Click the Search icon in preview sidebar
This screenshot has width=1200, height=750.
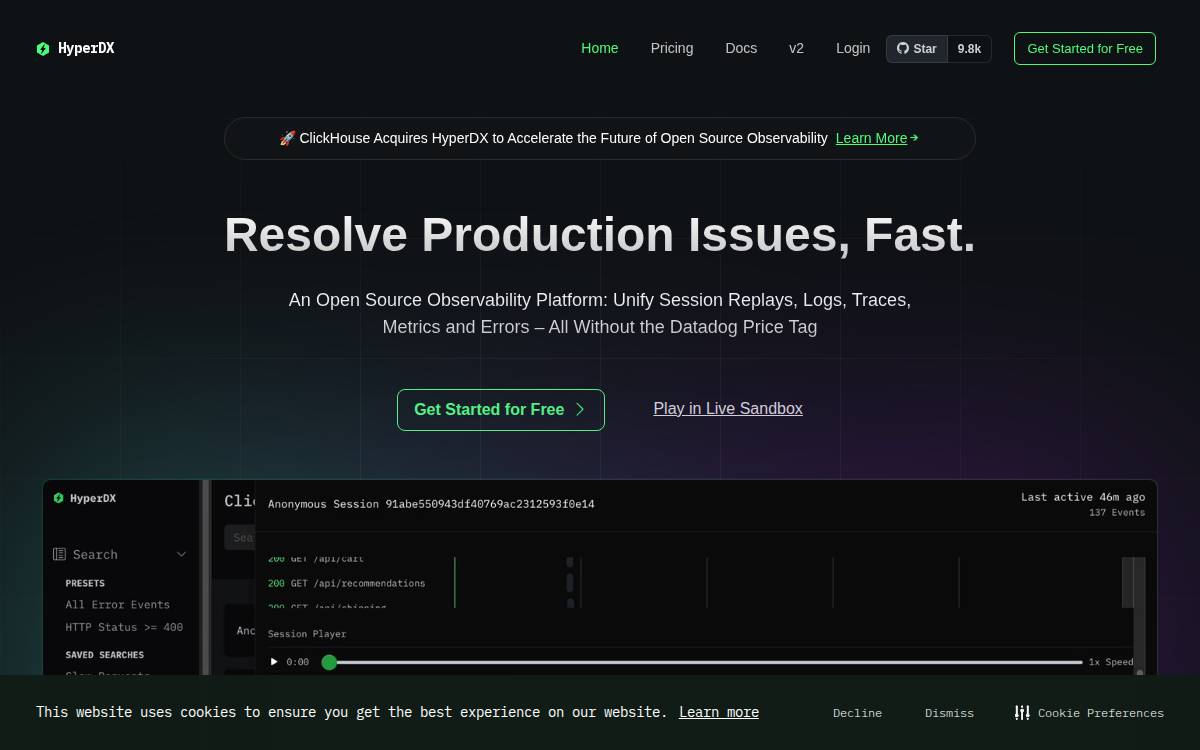pyautogui.click(x=59, y=554)
